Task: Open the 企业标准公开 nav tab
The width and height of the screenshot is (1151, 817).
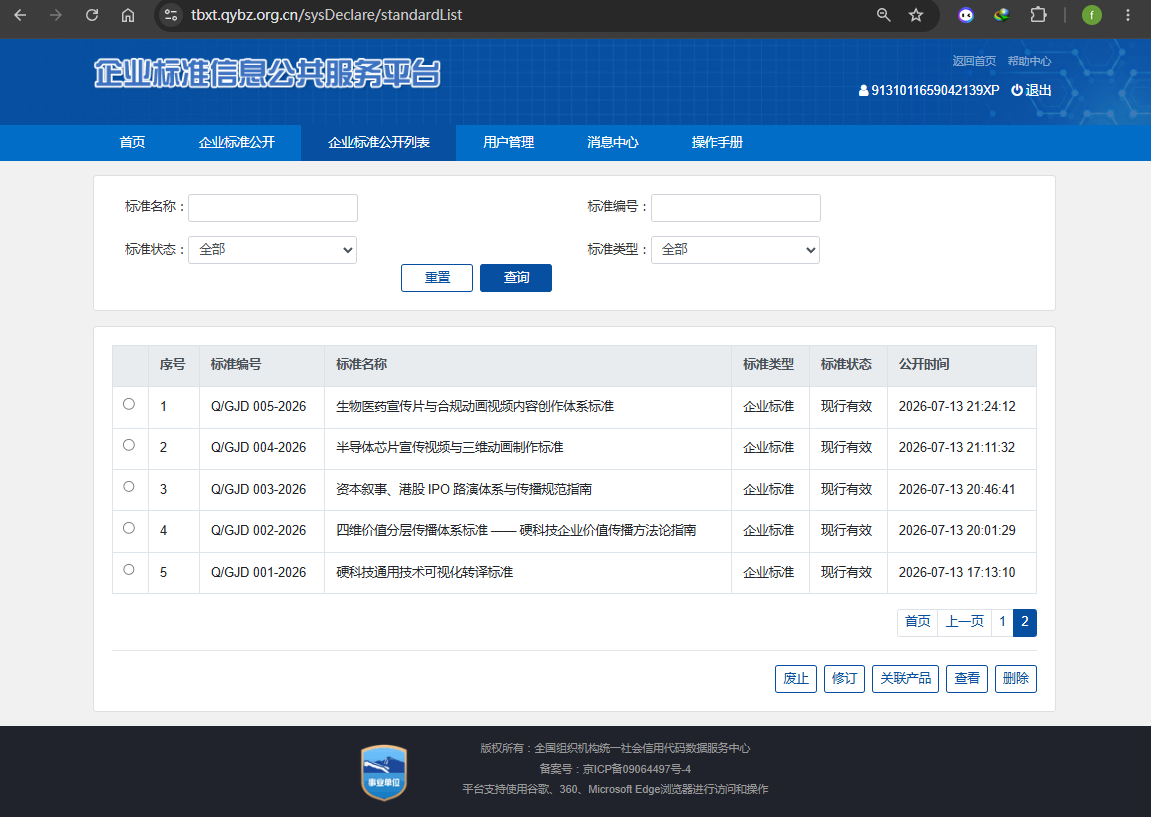Action: click(x=236, y=142)
